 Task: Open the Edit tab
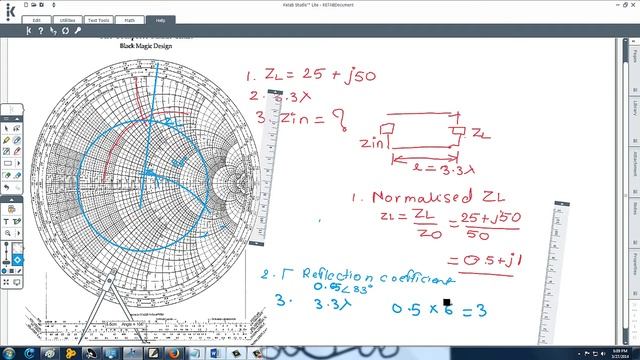click(x=36, y=20)
